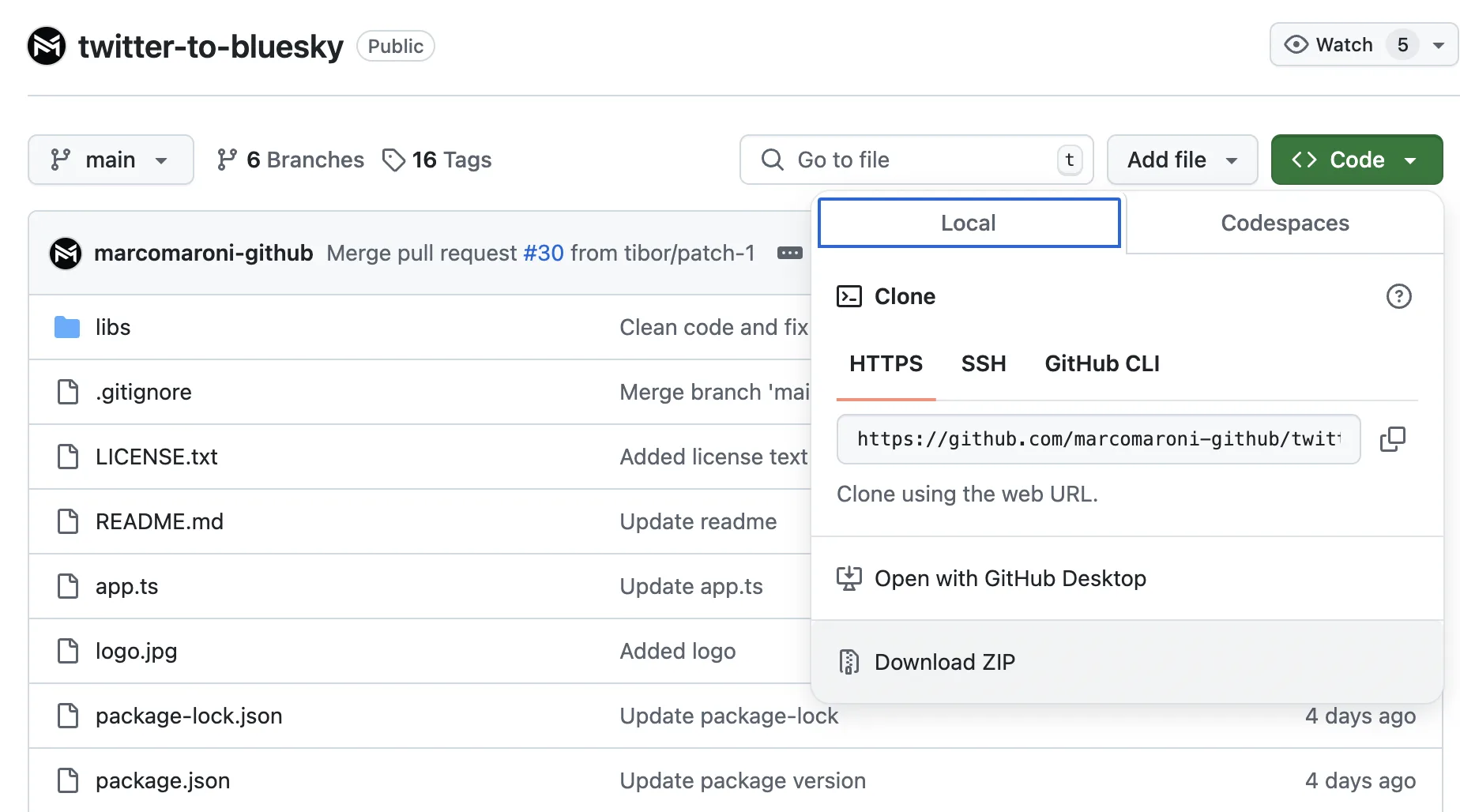Click the file icon beside LICENSE.txt
Viewport: 1460px width, 812px height.
click(68, 457)
